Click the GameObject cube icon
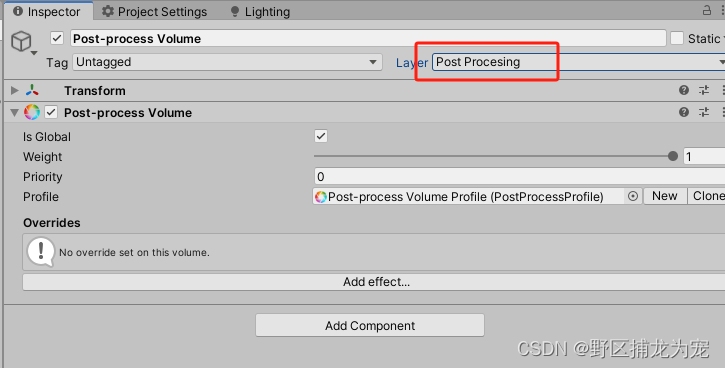Viewport: 725px width, 368px height. [x=21, y=41]
